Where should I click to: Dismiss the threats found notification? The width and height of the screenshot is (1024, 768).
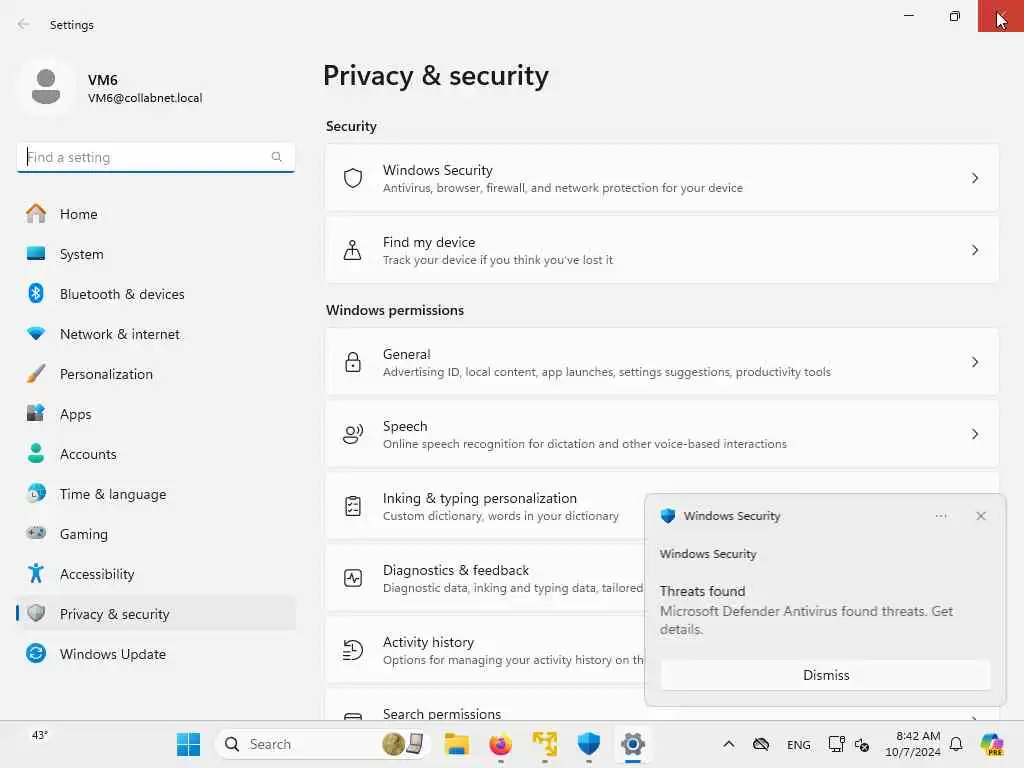[826, 675]
